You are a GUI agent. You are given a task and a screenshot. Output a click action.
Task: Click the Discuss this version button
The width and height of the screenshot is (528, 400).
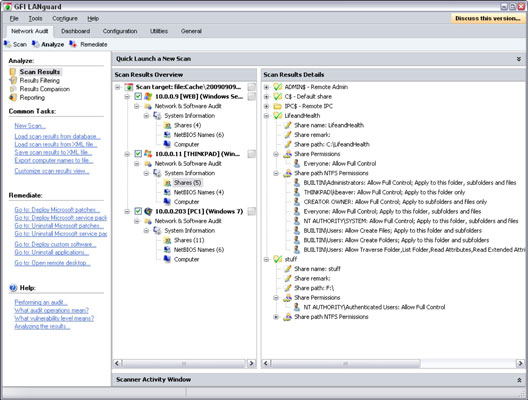pos(488,19)
